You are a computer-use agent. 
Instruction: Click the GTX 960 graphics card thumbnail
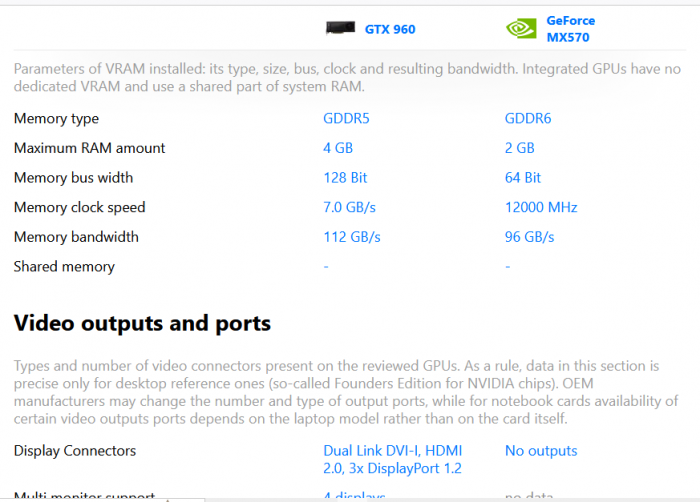[x=340, y=28]
